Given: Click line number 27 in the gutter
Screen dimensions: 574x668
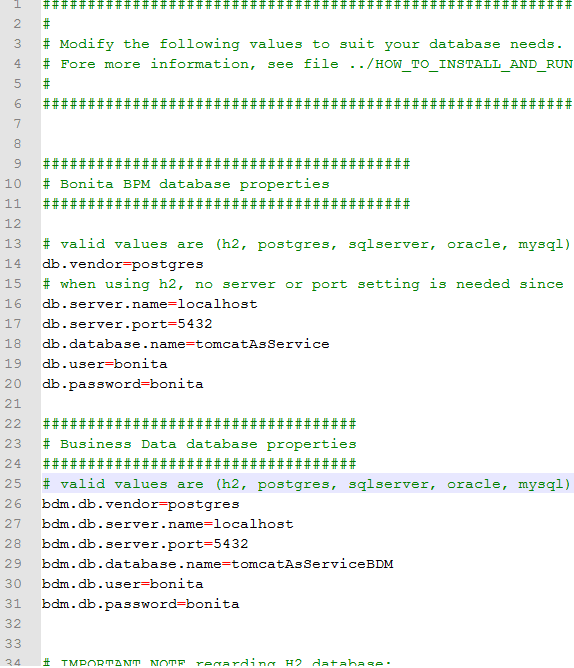Looking at the screenshot, I should pyautogui.click(x=13, y=523).
